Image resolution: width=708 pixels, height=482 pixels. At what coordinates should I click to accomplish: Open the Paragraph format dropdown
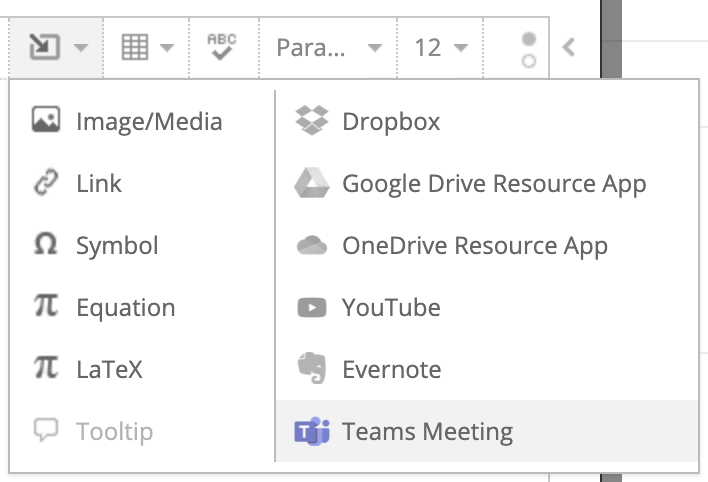(329, 47)
